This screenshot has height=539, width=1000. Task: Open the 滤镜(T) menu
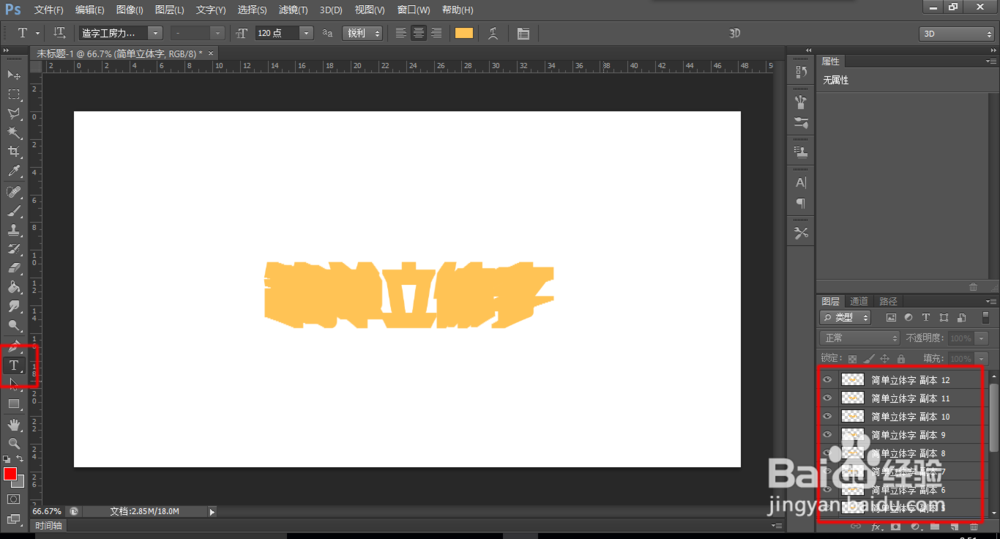(293, 10)
